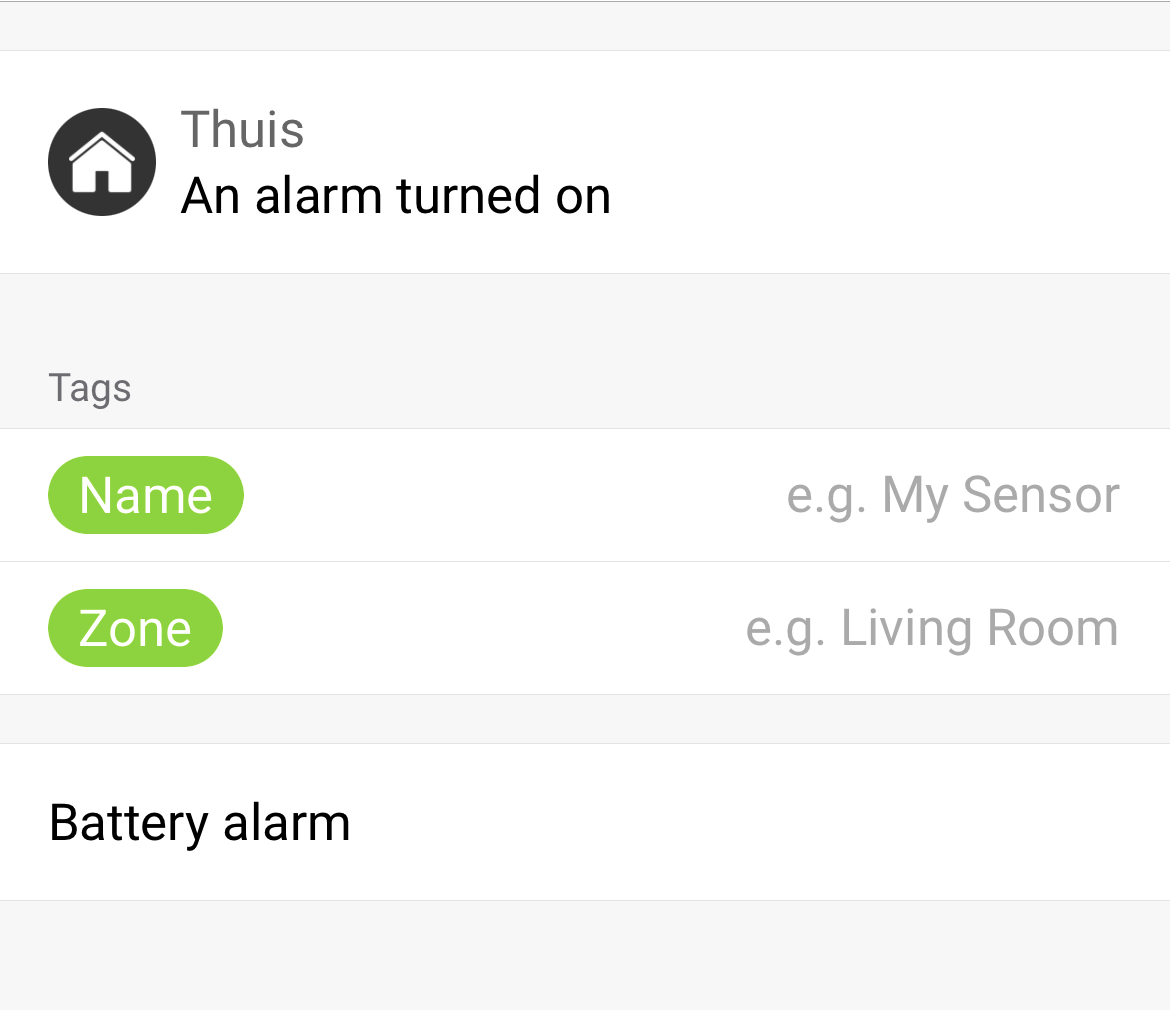This screenshot has height=1010, width=1170.
Task: Open the Battery alarm selector
Action: point(585,822)
